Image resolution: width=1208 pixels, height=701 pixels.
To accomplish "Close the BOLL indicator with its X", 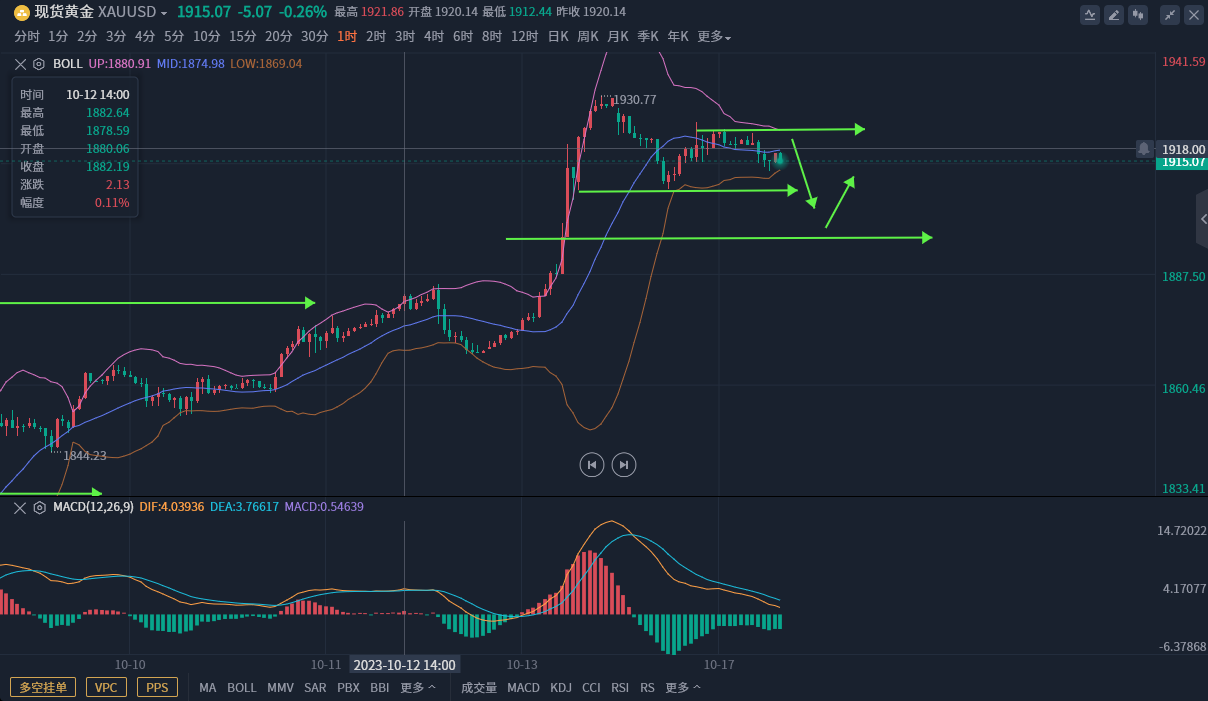I will tap(20, 63).
